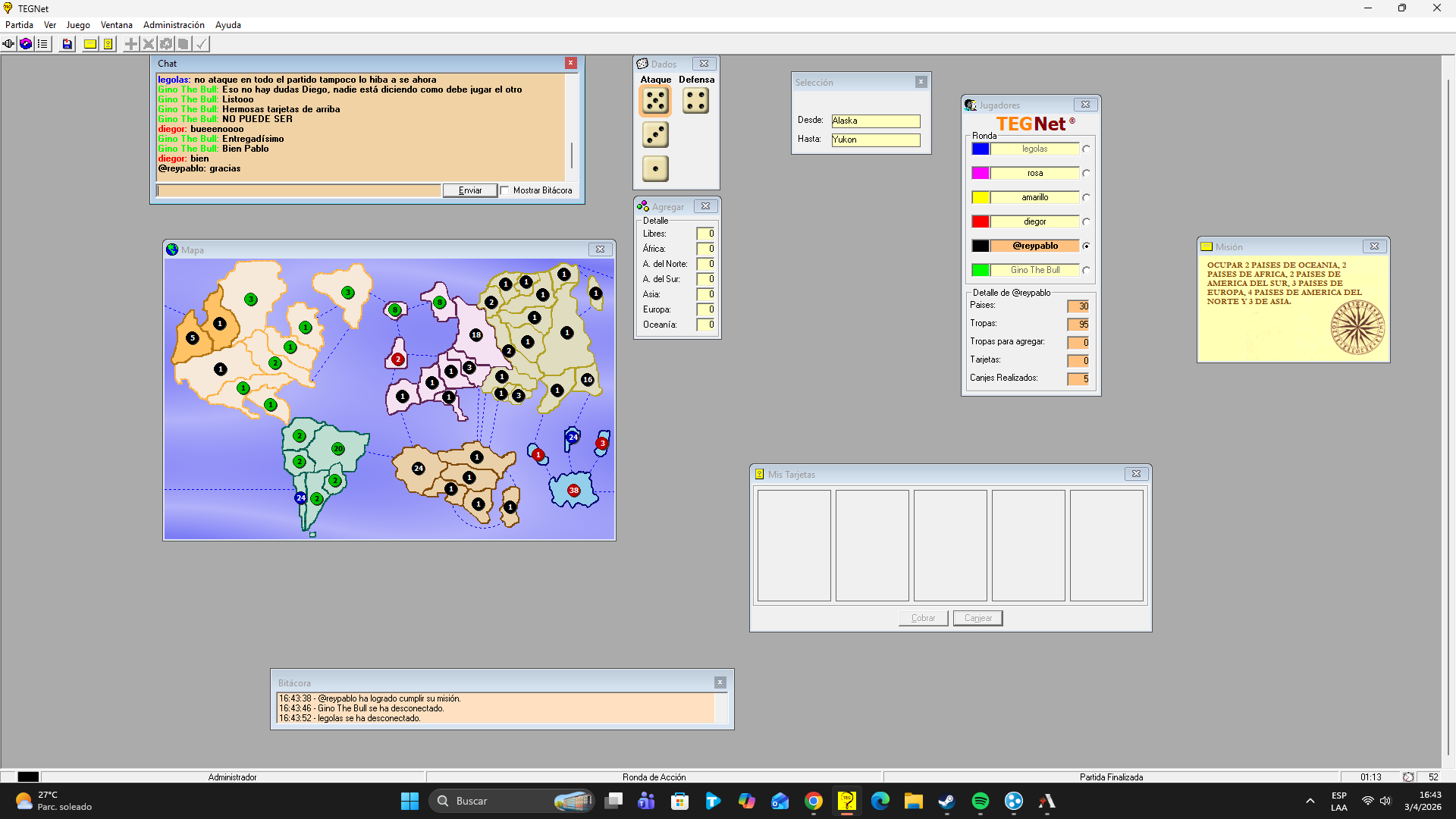1456x819 pixels.
Task: Click the yellow country card toolbar icon
Action: (108, 44)
